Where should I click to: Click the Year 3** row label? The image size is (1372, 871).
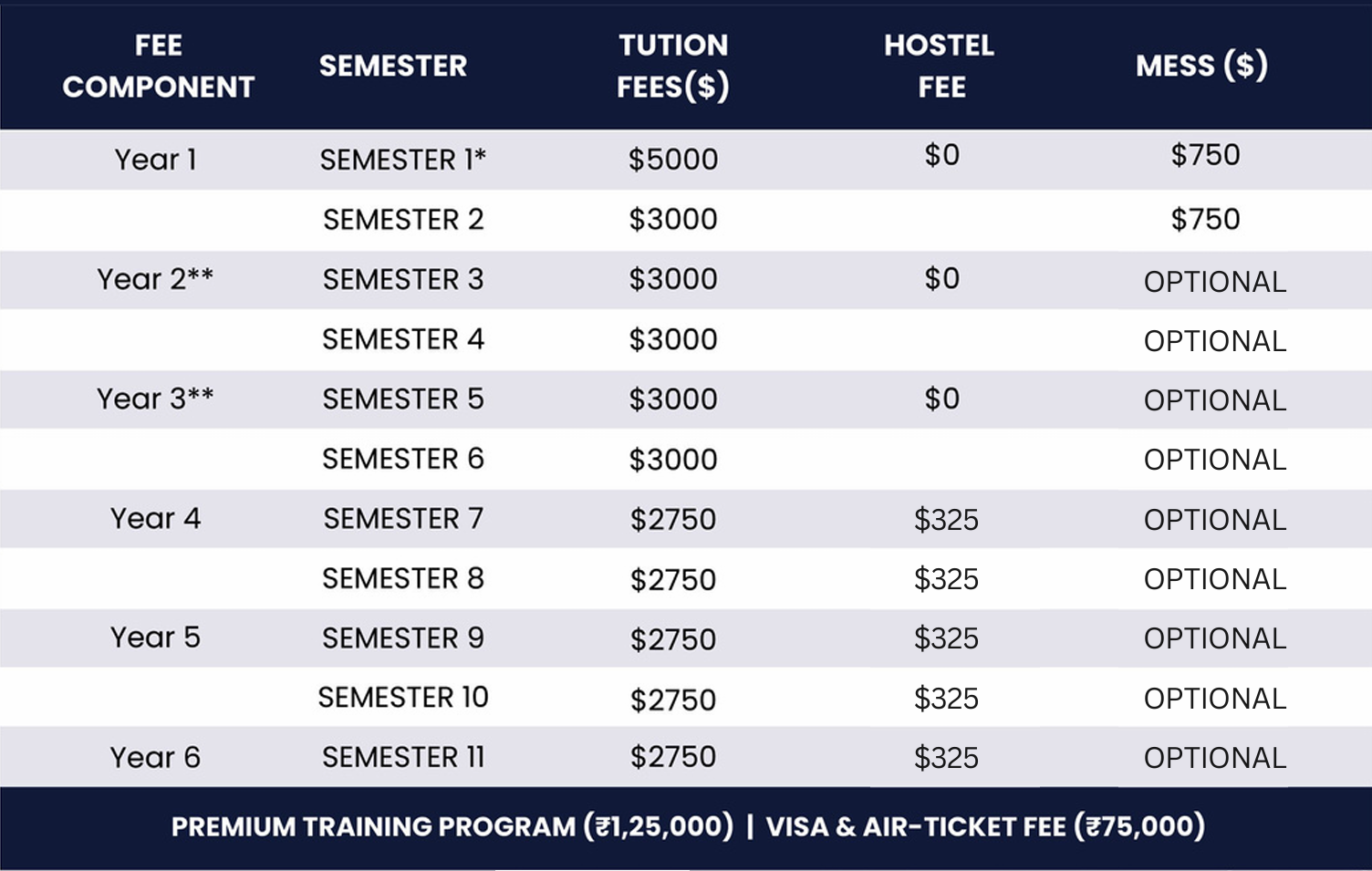pos(155,399)
